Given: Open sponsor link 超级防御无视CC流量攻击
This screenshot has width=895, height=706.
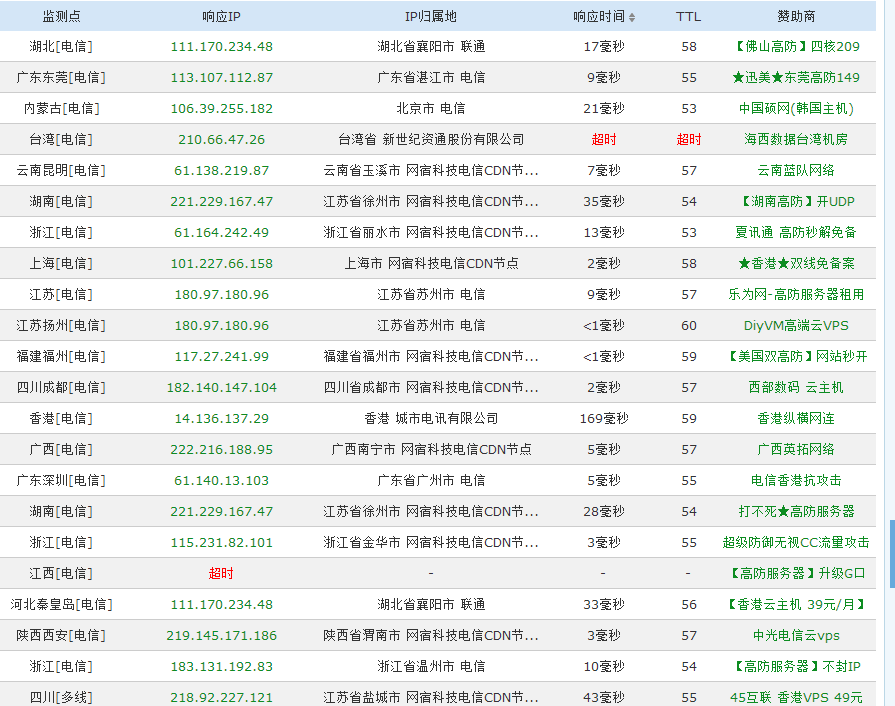Looking at the screenshot, I should pos(796,542).
